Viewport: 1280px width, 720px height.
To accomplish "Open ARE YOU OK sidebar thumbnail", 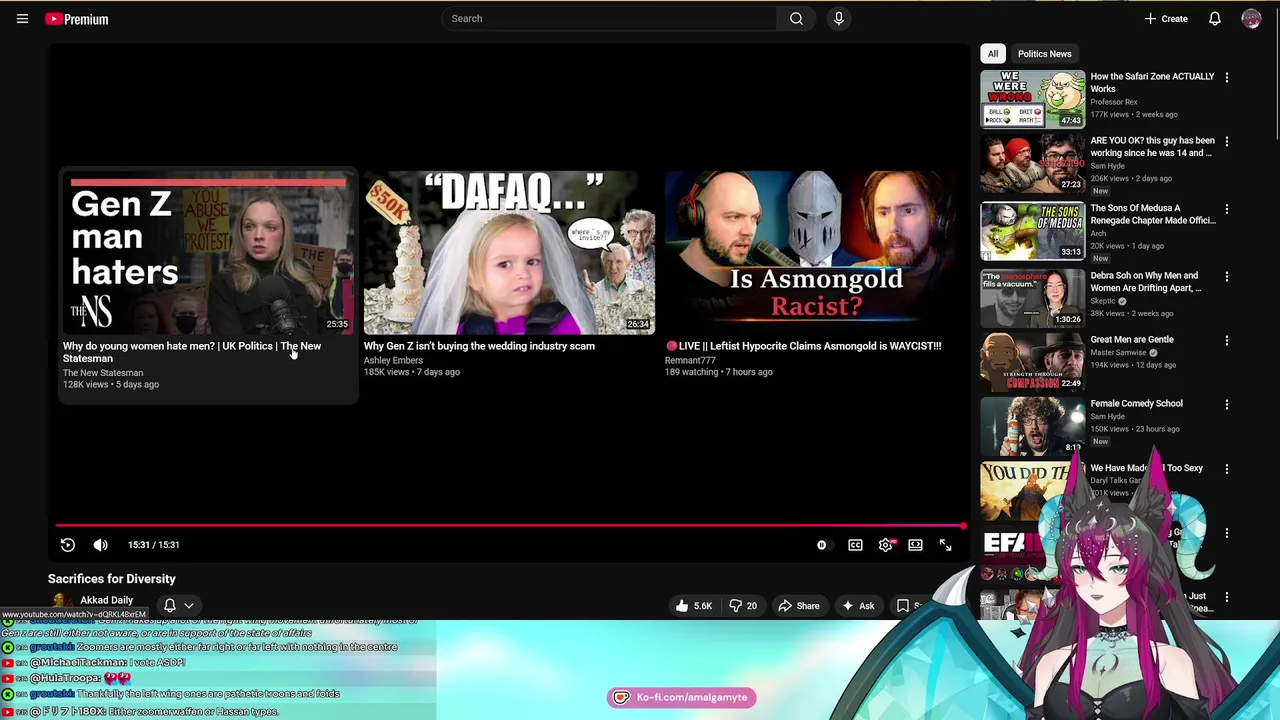I will 1032,162.
